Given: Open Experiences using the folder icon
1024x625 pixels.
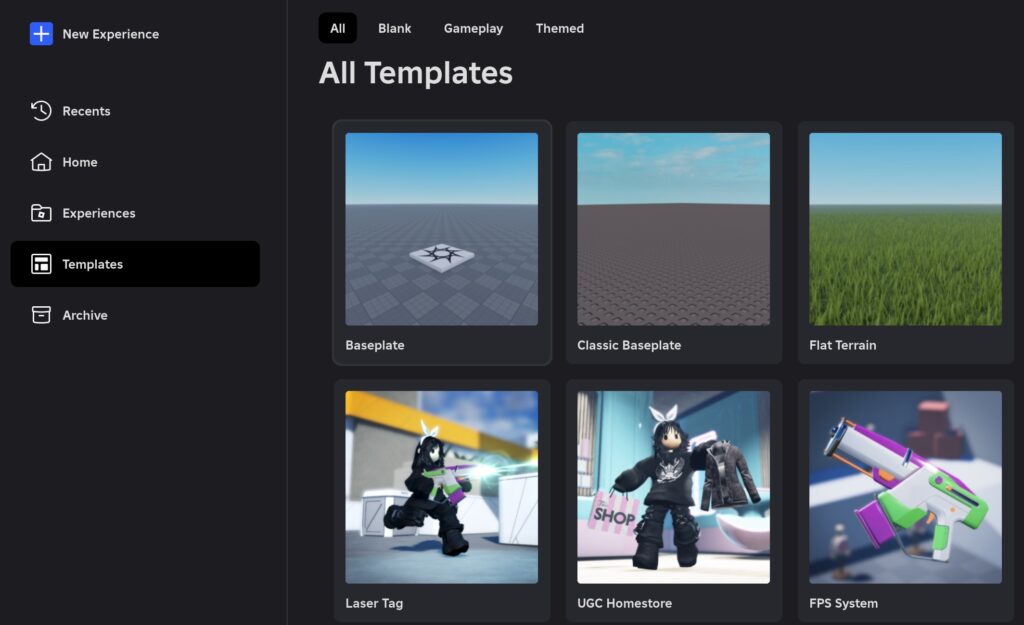Looking at the screenshot, I should point(41,213).
